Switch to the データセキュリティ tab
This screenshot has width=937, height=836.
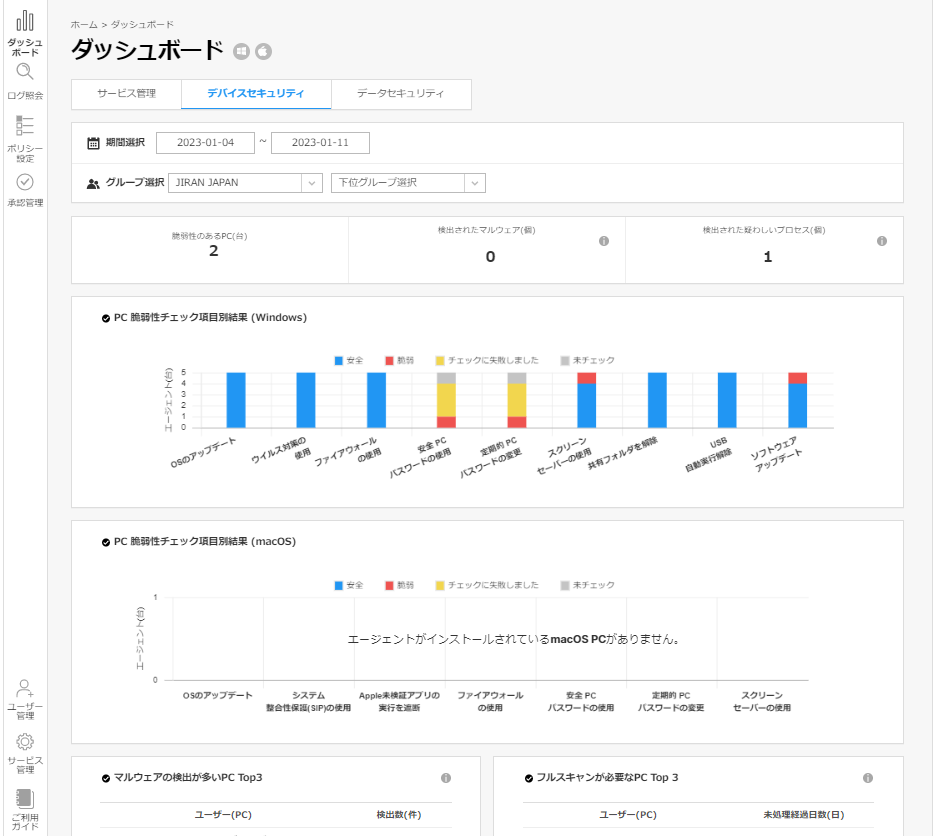click(x=402, y=94)
